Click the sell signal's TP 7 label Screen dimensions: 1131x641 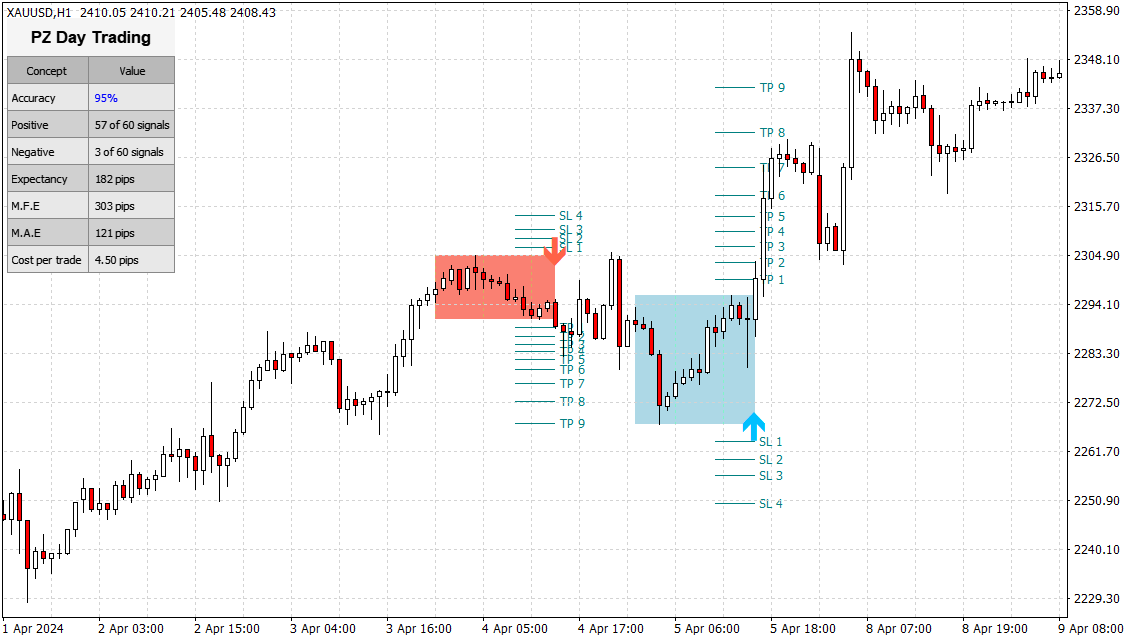click(x=572, y=384)
